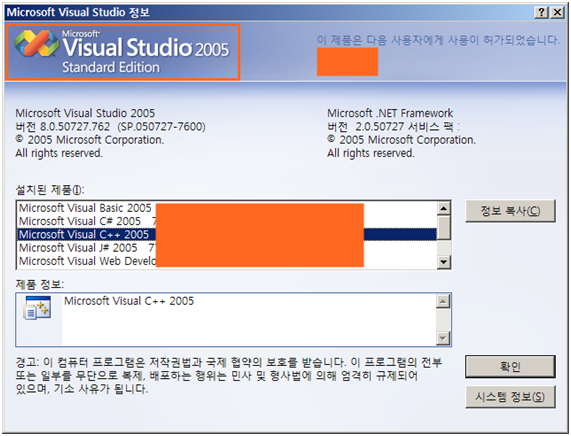
Task: Click product info box scroll down arrow
Action: point(443,338)
